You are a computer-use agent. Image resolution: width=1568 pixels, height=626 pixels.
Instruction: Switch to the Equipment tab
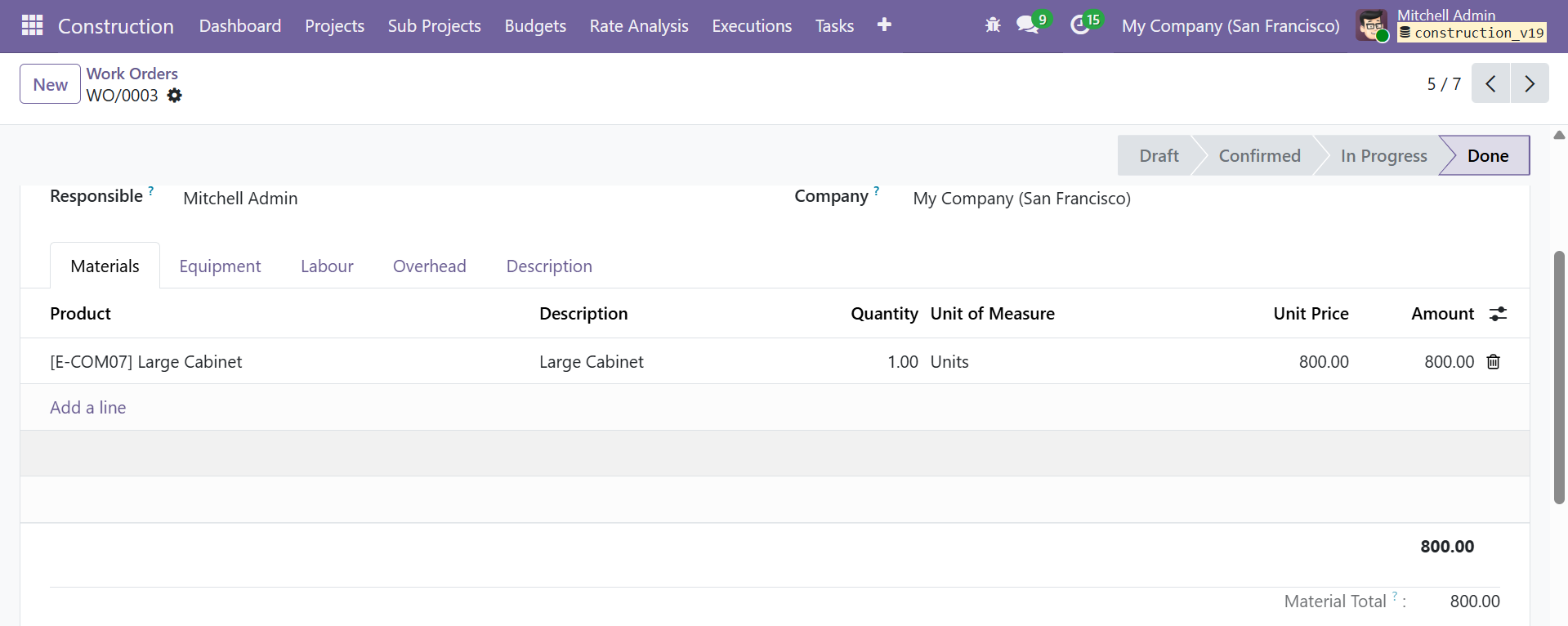point(220,266)
